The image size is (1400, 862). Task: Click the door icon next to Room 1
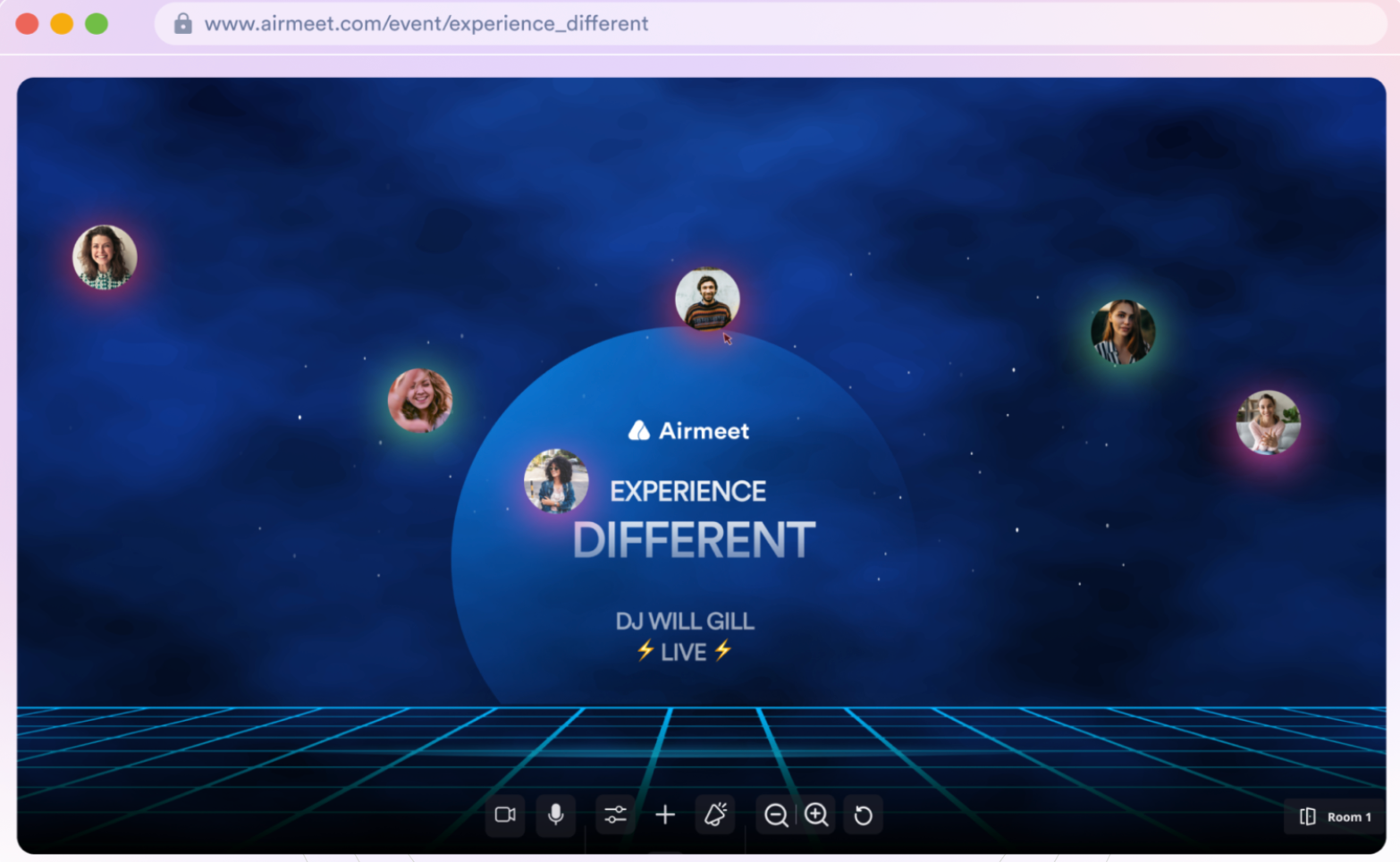pos(1307,816)
